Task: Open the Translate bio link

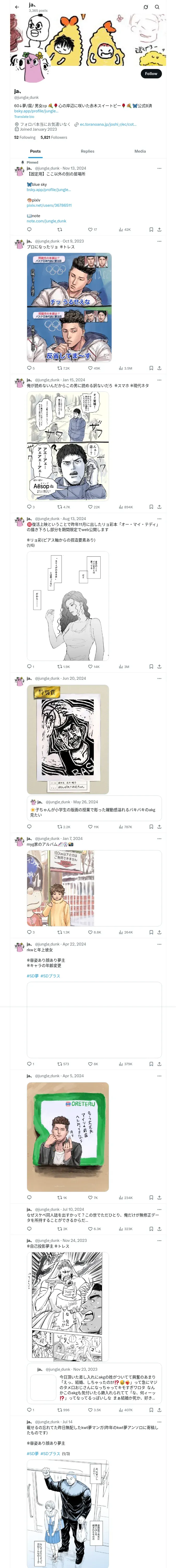Action: pyautogui.click(x=24, y=116)
